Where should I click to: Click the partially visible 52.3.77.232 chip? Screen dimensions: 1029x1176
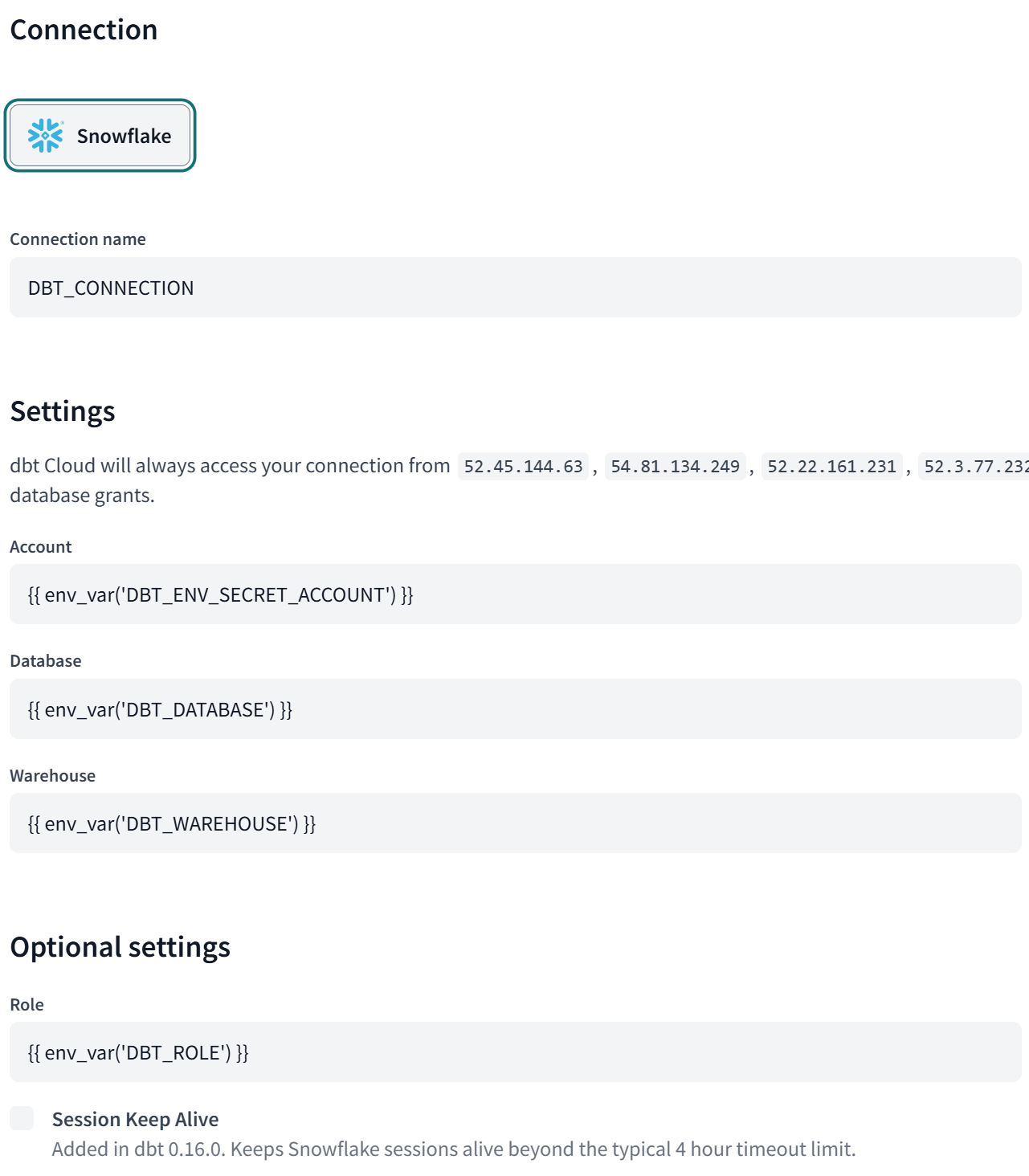[974, 467]
